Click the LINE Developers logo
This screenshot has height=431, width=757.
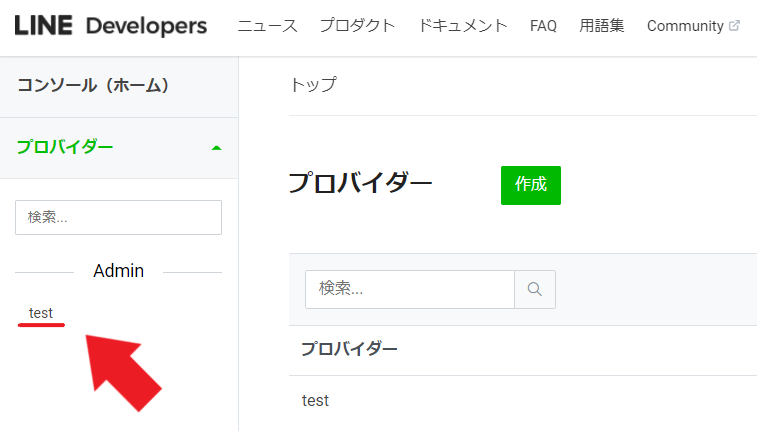pos(111,26)
